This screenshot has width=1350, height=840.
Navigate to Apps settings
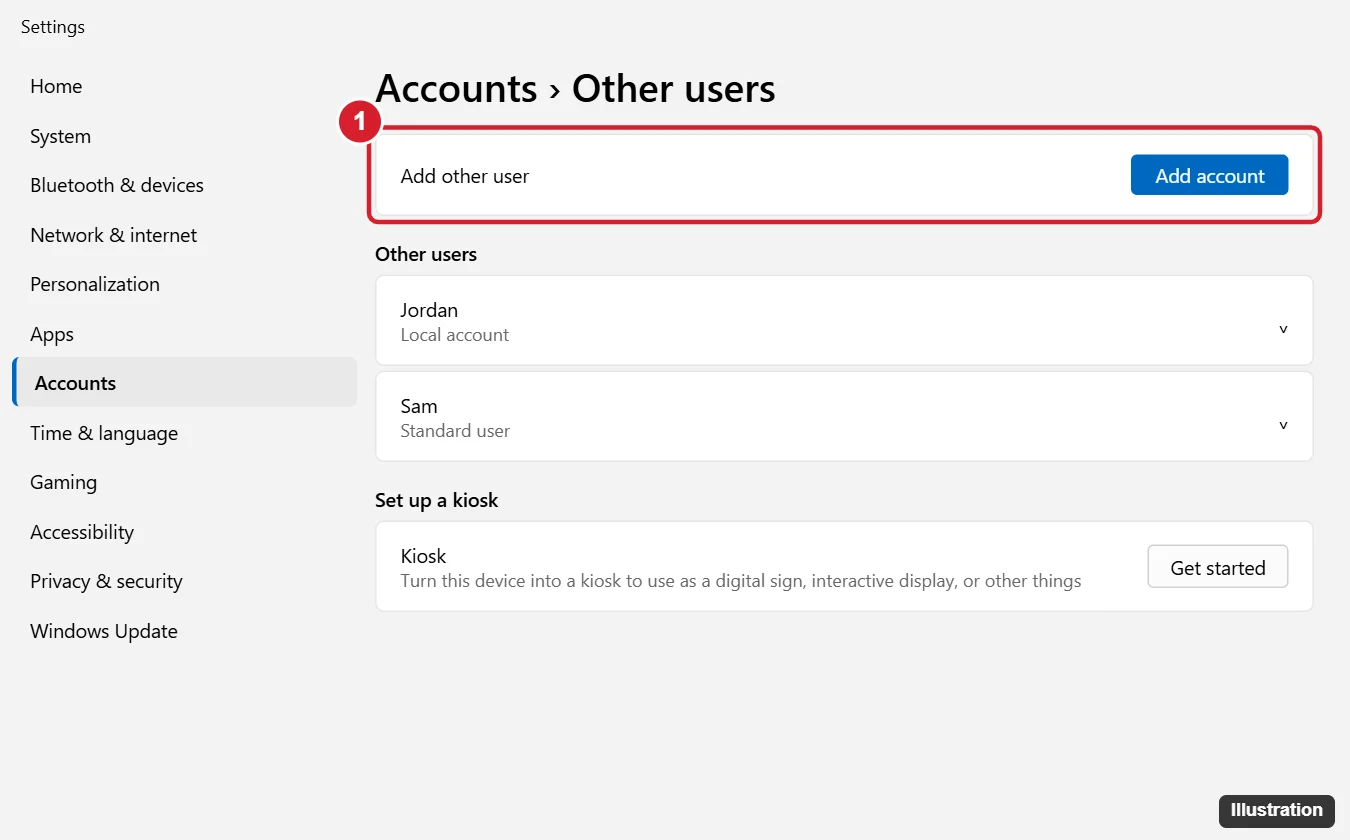click(52, 334)
